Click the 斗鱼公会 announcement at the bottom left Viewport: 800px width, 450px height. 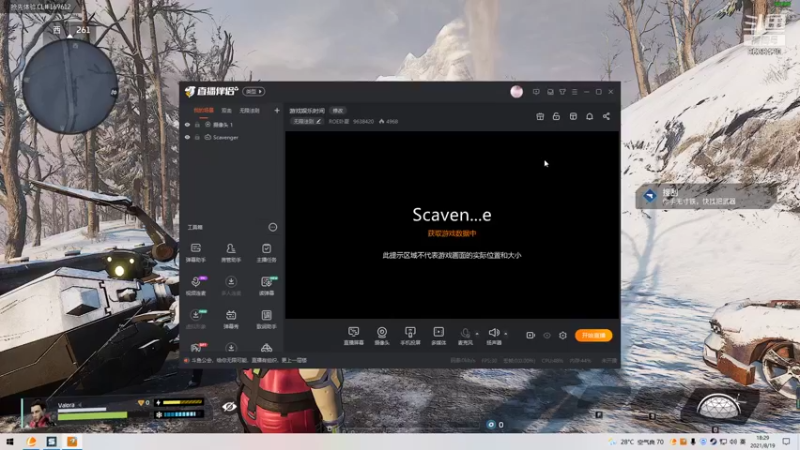coord(245,360)
